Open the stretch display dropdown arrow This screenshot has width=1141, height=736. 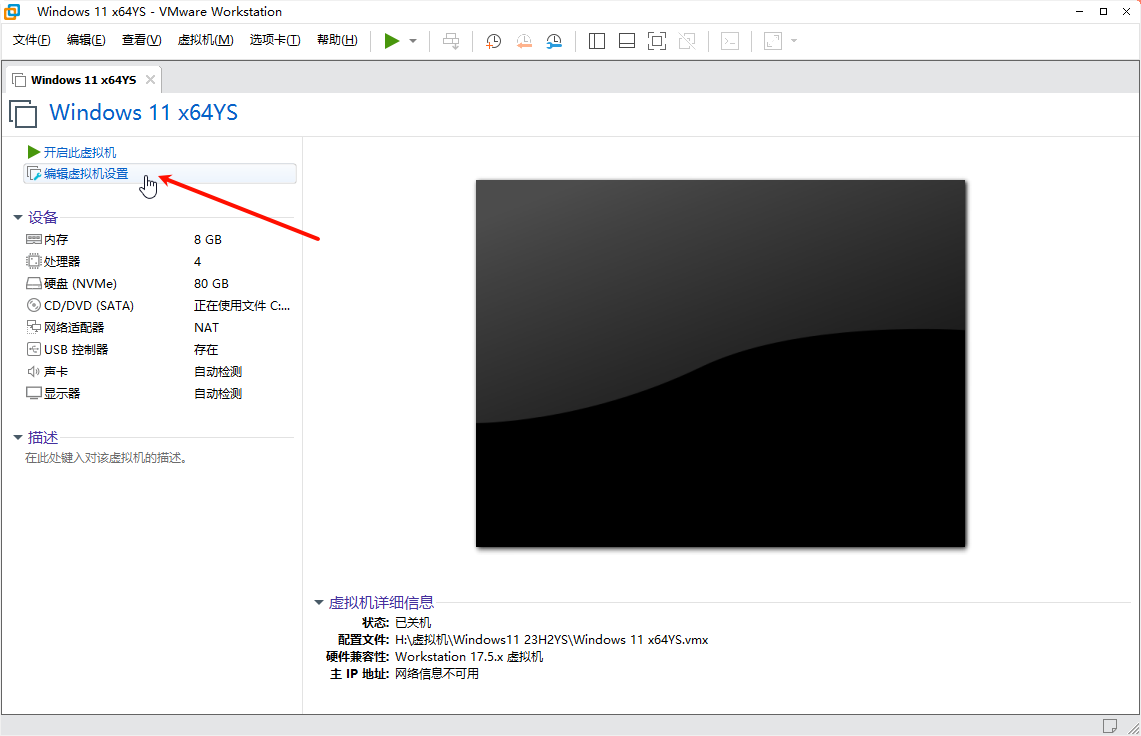794,41
